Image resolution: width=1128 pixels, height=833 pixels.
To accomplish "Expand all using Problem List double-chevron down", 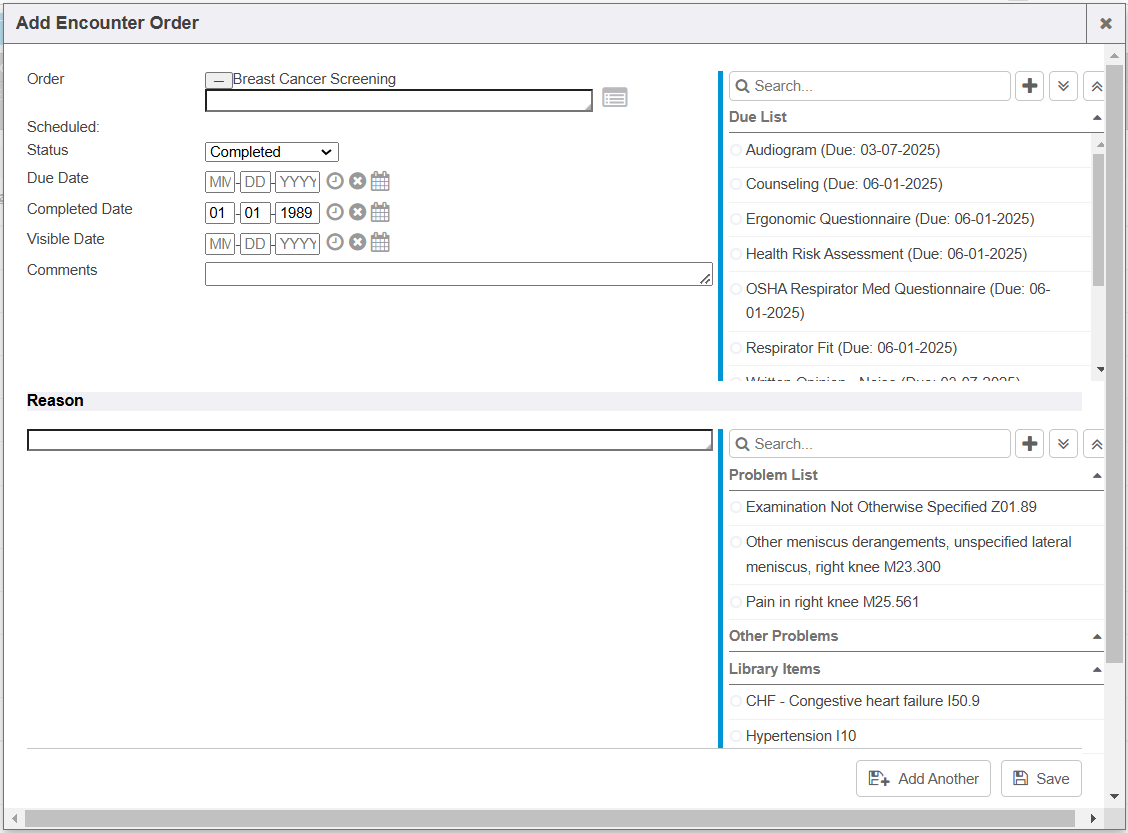I will click(1063, 444).
